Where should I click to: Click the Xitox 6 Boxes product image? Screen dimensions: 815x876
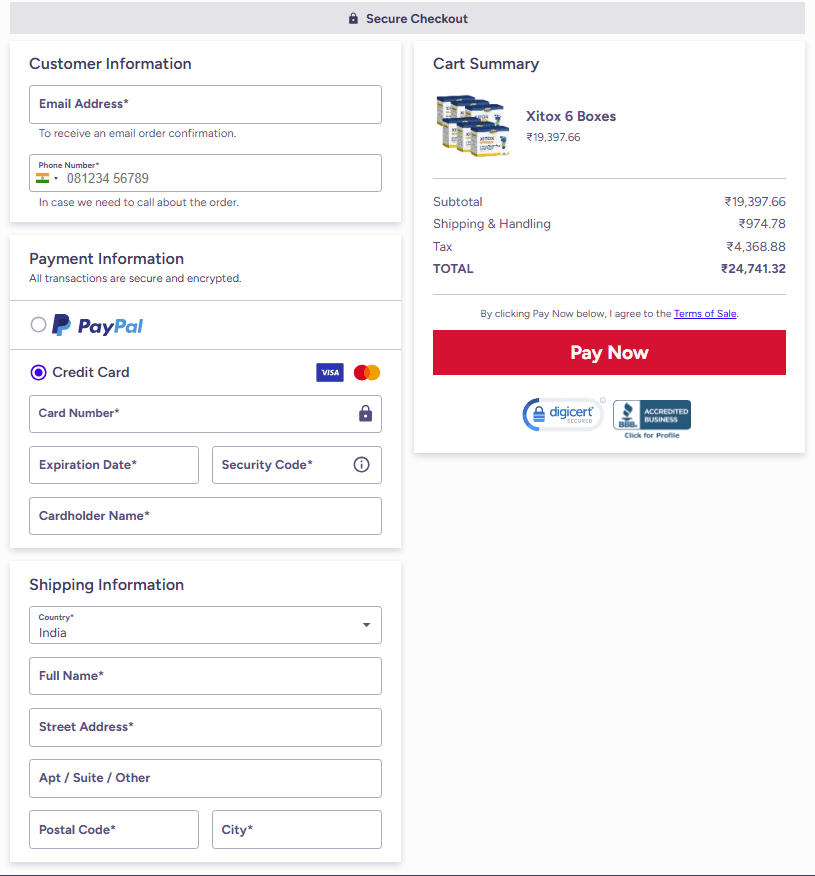[472, 125]
